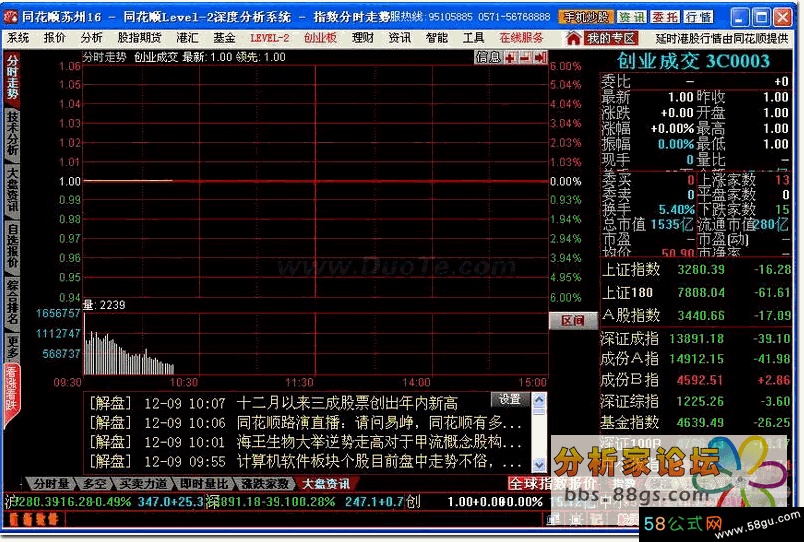This screenshot has height=542, width=804.
Task: Select the 看涨看跌 pink side tab
Action: [x=11, y=394]
